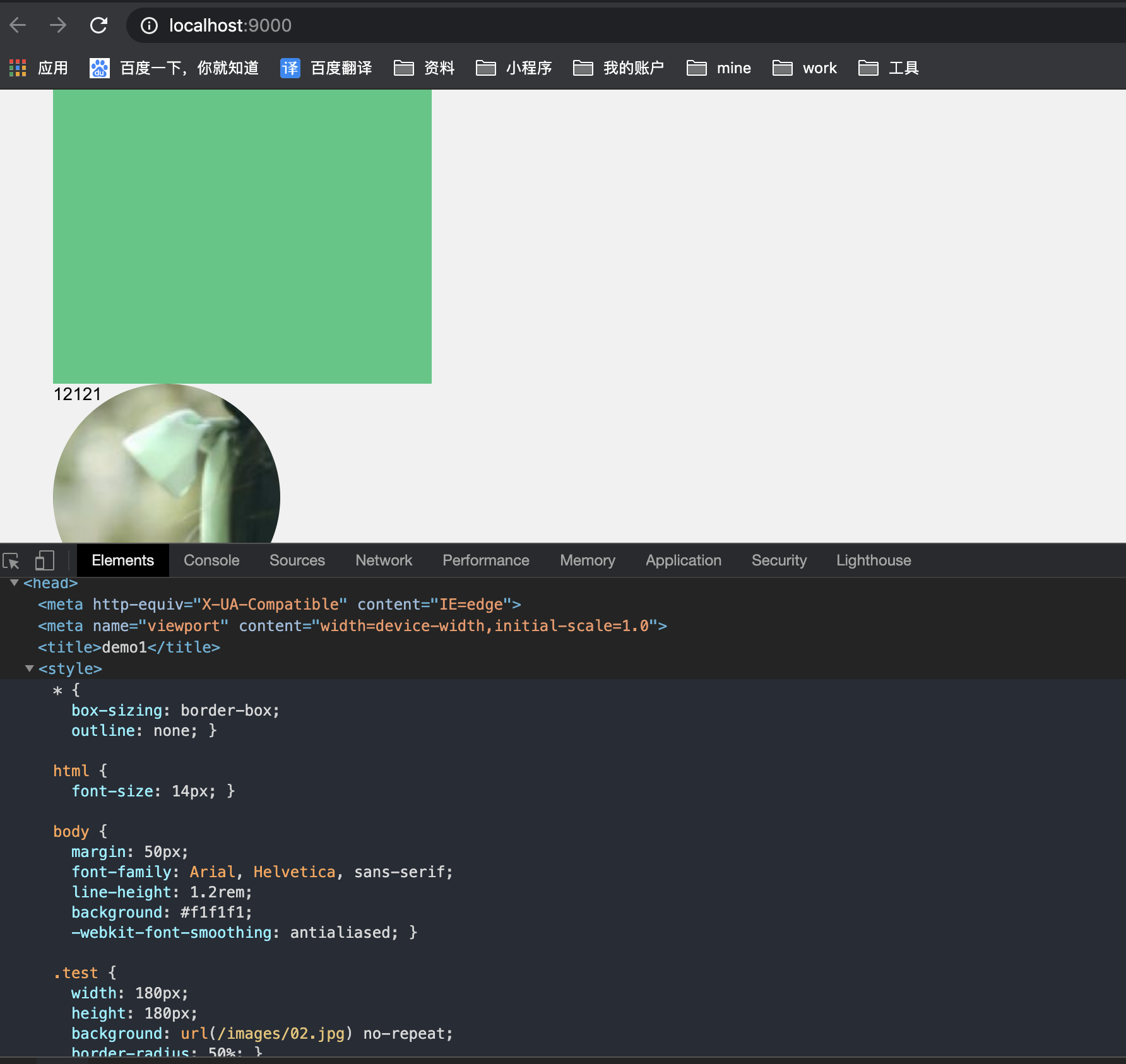
Task: Click the font-family Arial Helvetica line
Action: (263, 872)
